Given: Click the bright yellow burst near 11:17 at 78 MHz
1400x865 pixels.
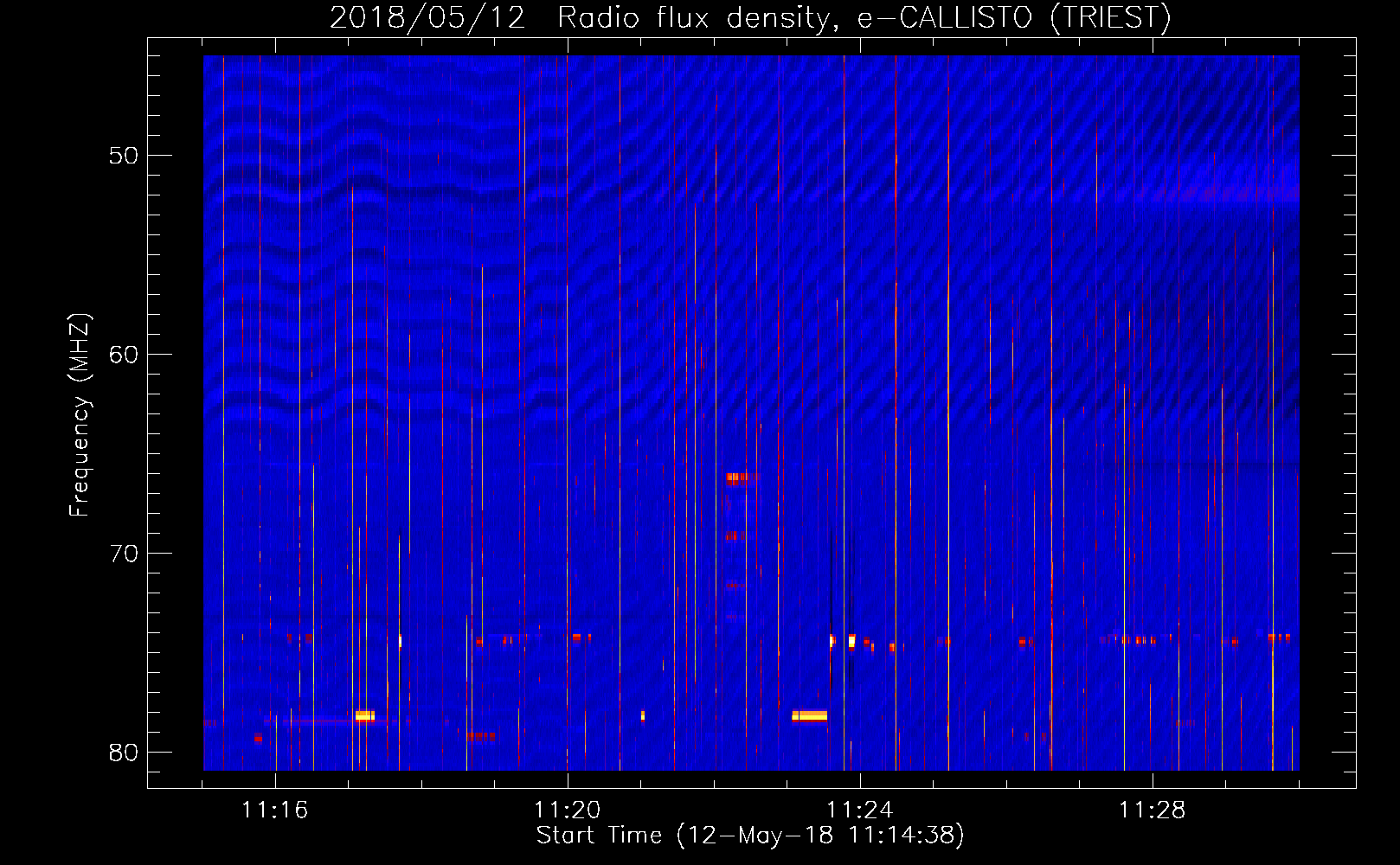Looking at the screenshot, I should click(x=364, y=715).
